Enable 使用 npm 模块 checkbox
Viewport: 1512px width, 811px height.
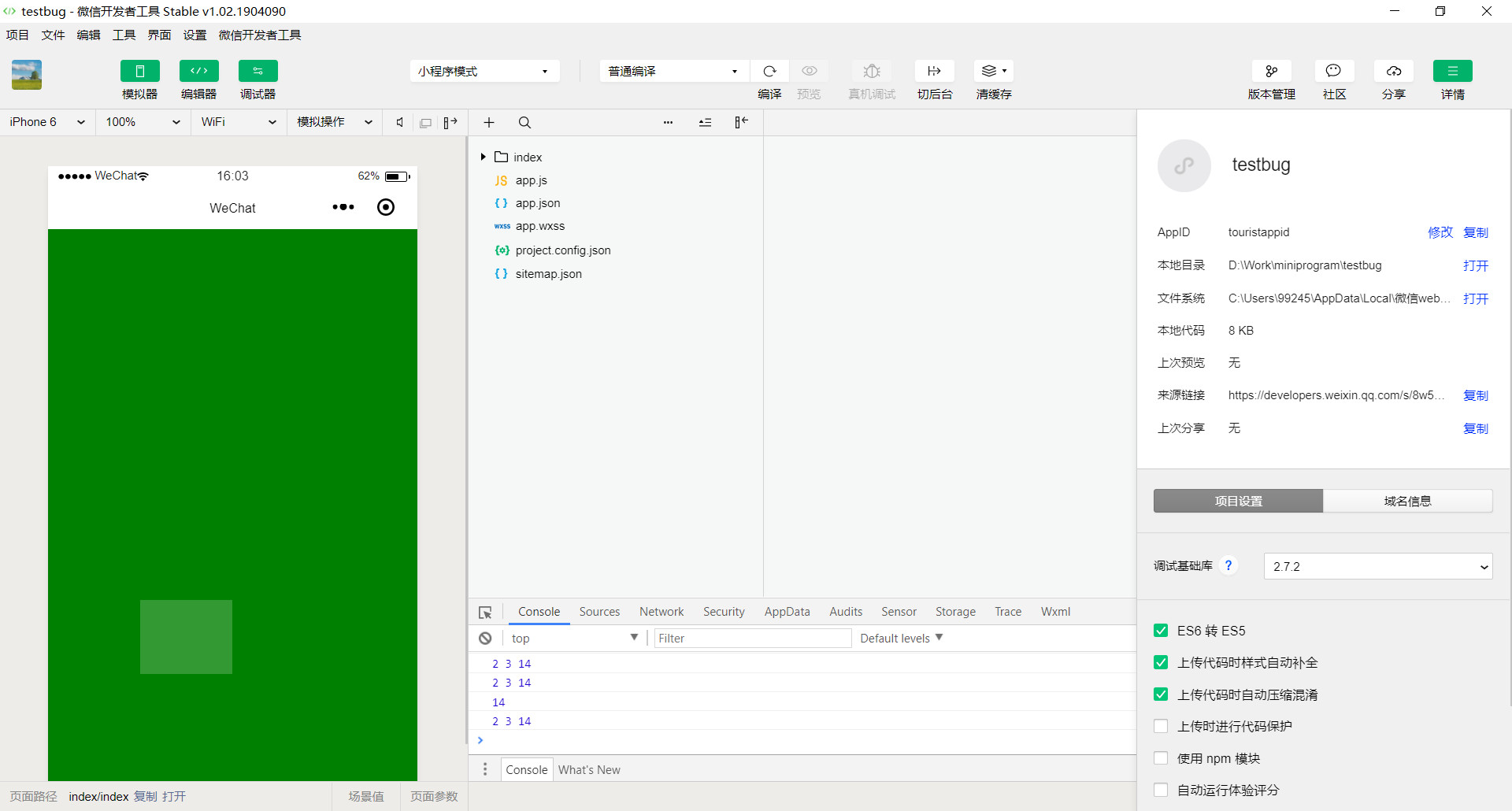(1161, 758)
